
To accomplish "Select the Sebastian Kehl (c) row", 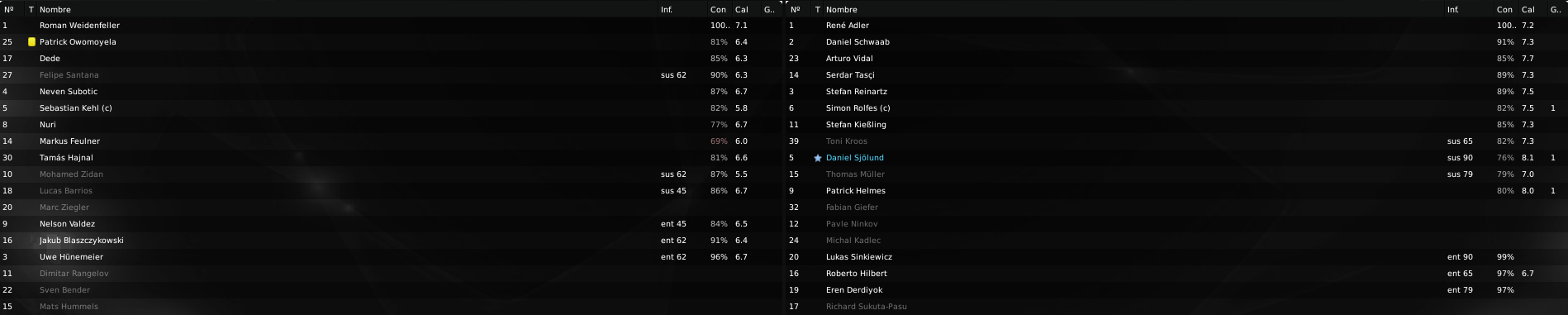I will click(392, 108).
